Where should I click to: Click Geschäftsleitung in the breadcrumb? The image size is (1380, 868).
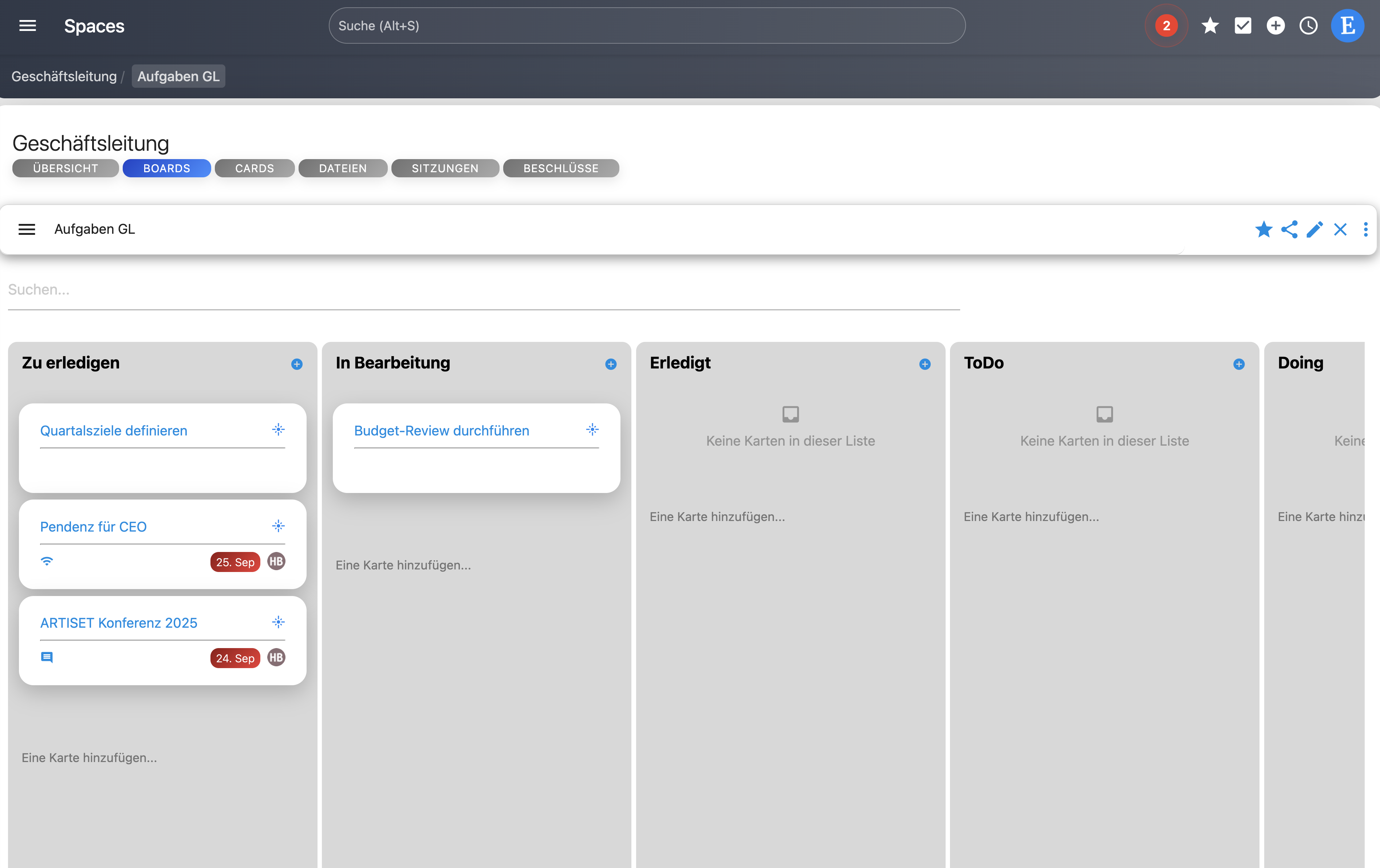[x=64, y=76]
